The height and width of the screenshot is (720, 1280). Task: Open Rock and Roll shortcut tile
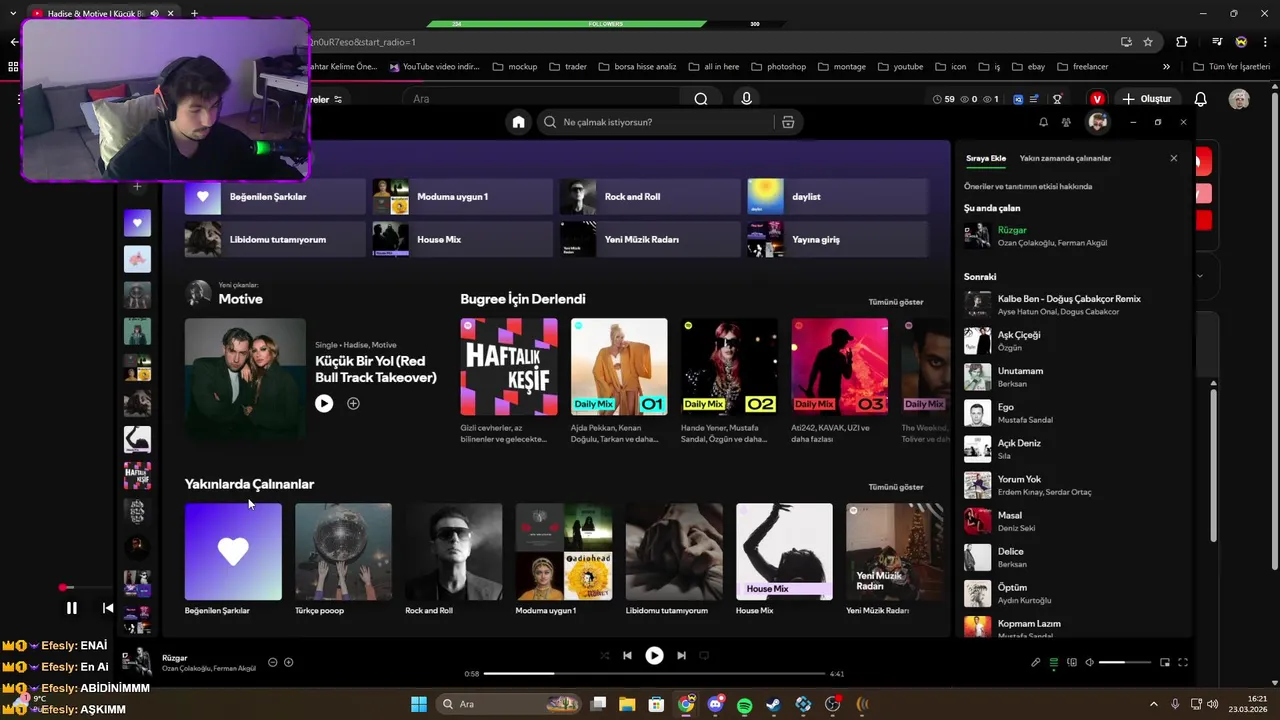(x=650, y=197)
